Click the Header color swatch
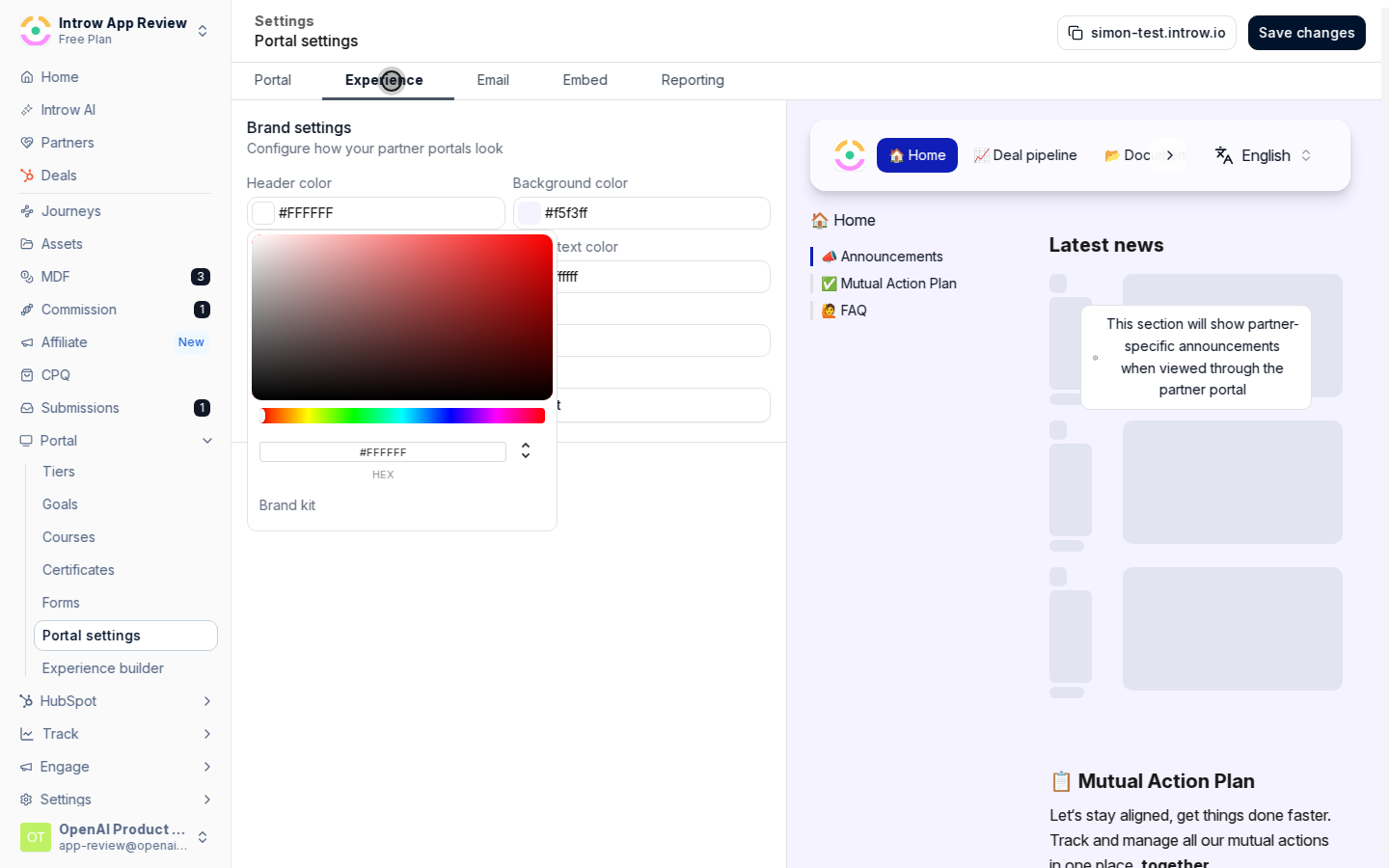The width and height of the screenshot is (1389, 868). [x=263, y=213]
